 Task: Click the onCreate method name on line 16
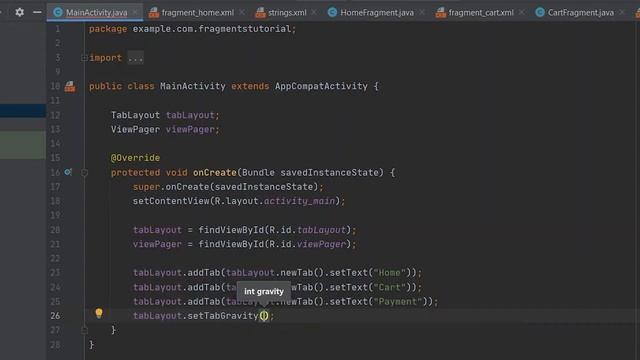(215, 172)
